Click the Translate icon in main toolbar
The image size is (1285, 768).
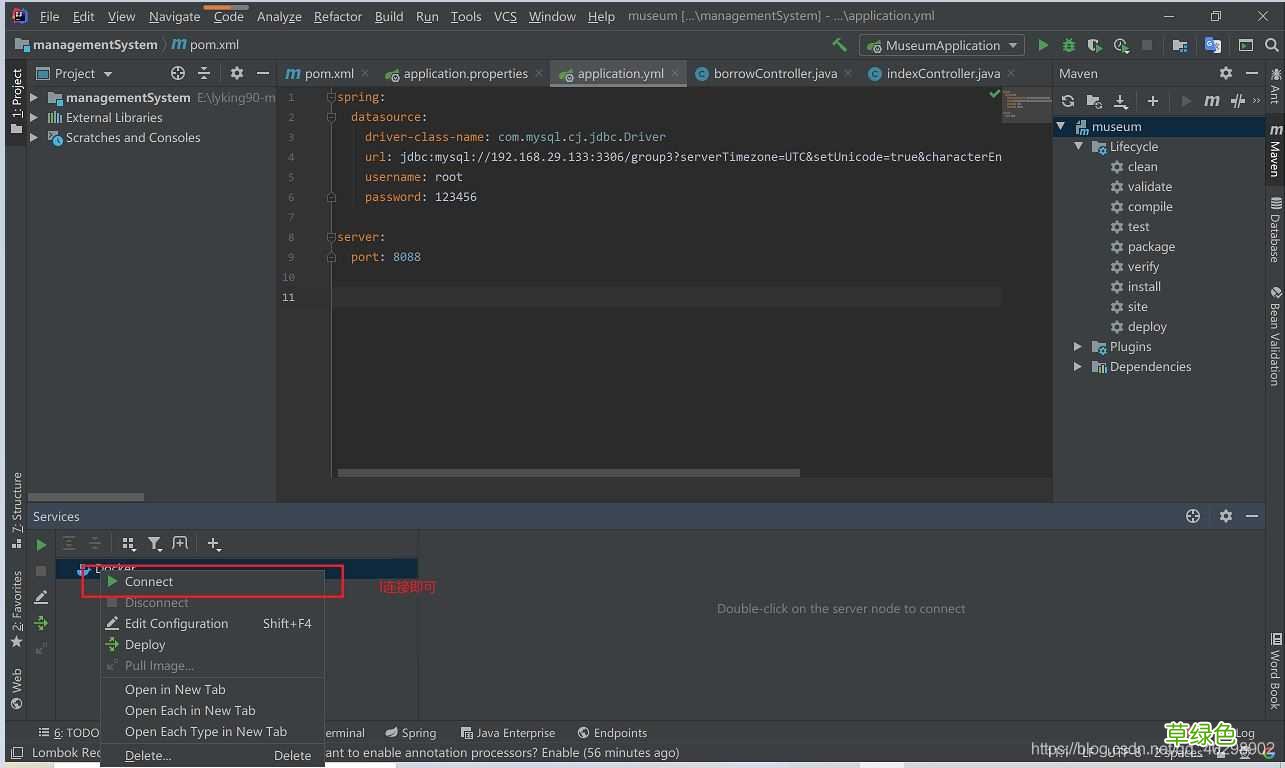(1213, 45)
